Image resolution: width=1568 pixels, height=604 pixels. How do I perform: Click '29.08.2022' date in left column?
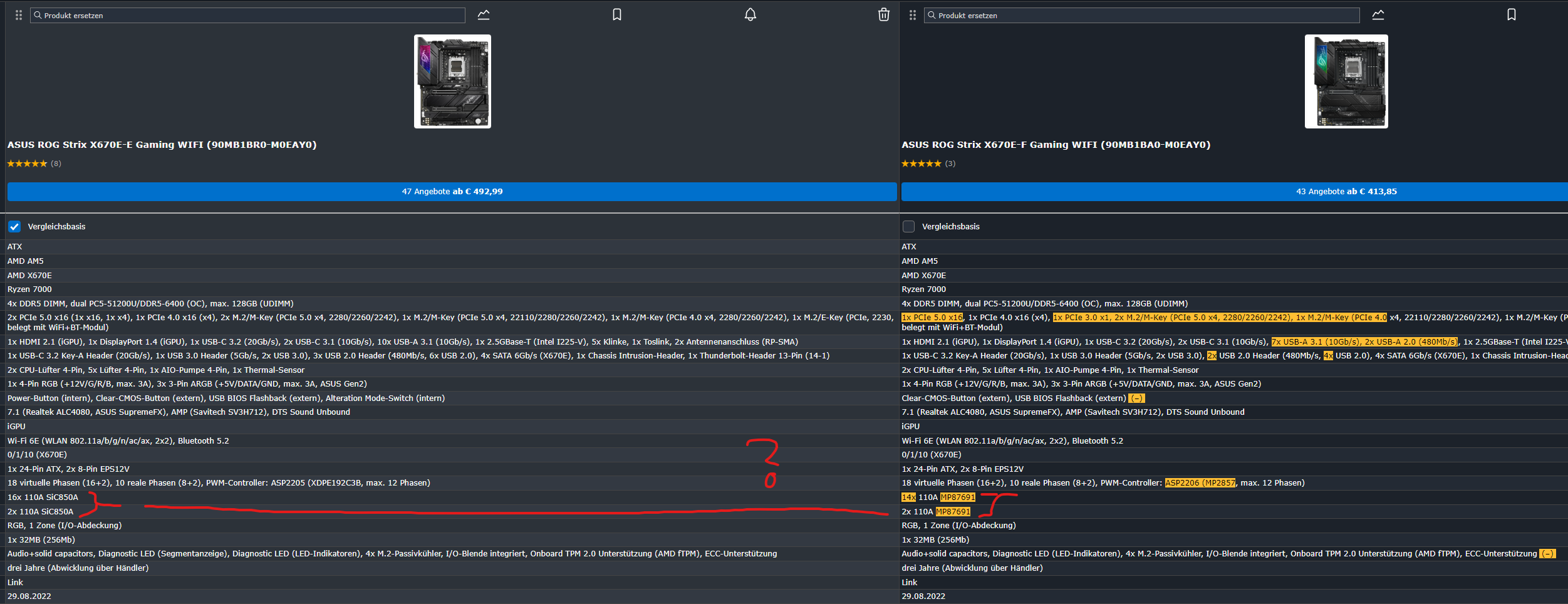[x=29, y=596]
